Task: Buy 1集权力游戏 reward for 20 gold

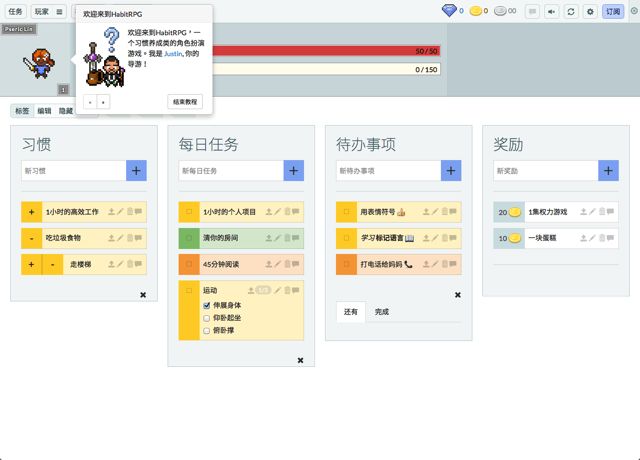Action: (x=509, y=212)
